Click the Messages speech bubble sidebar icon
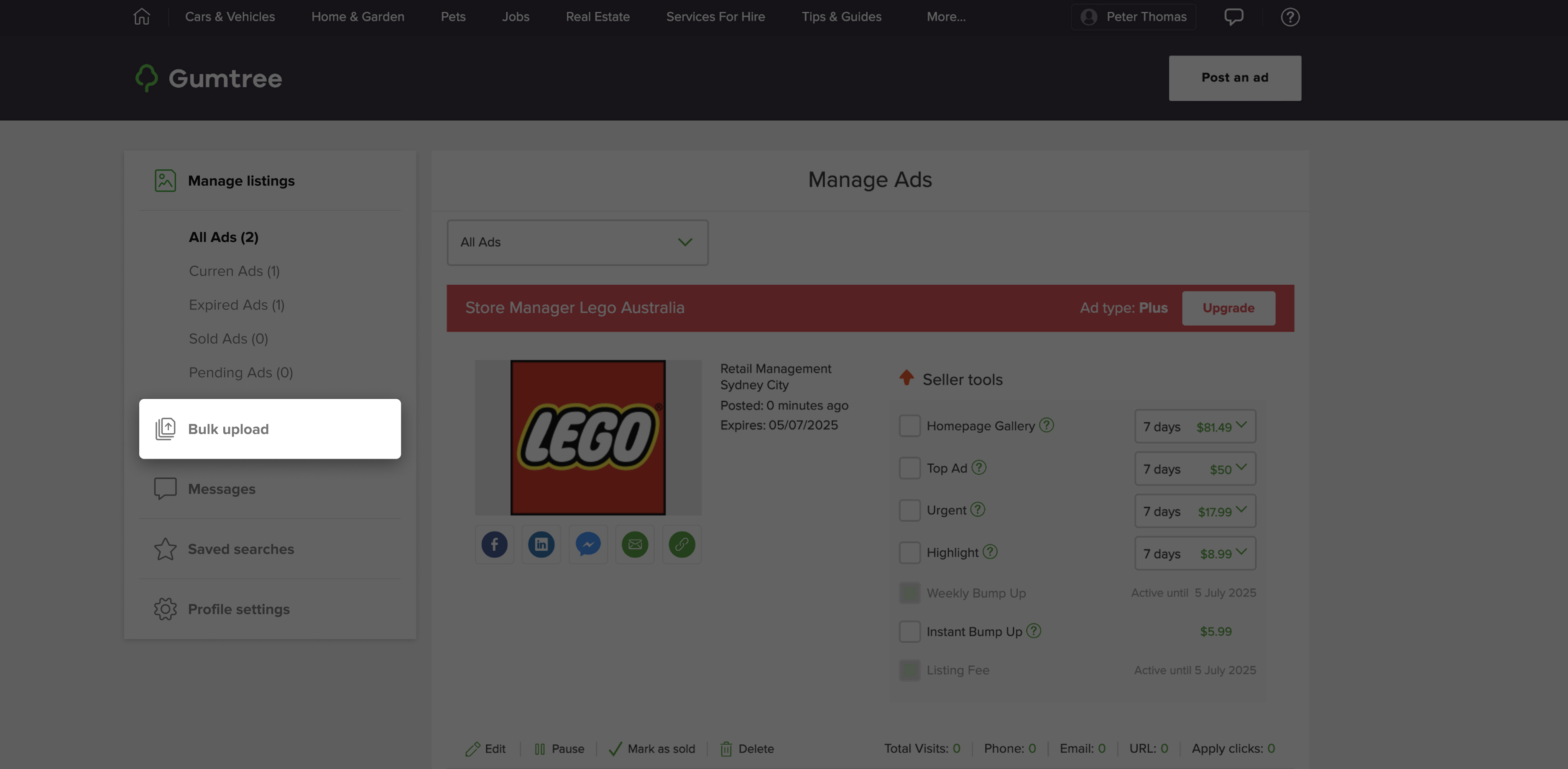Viewport: 1568px width, 769px height. [x=165, y=488]
